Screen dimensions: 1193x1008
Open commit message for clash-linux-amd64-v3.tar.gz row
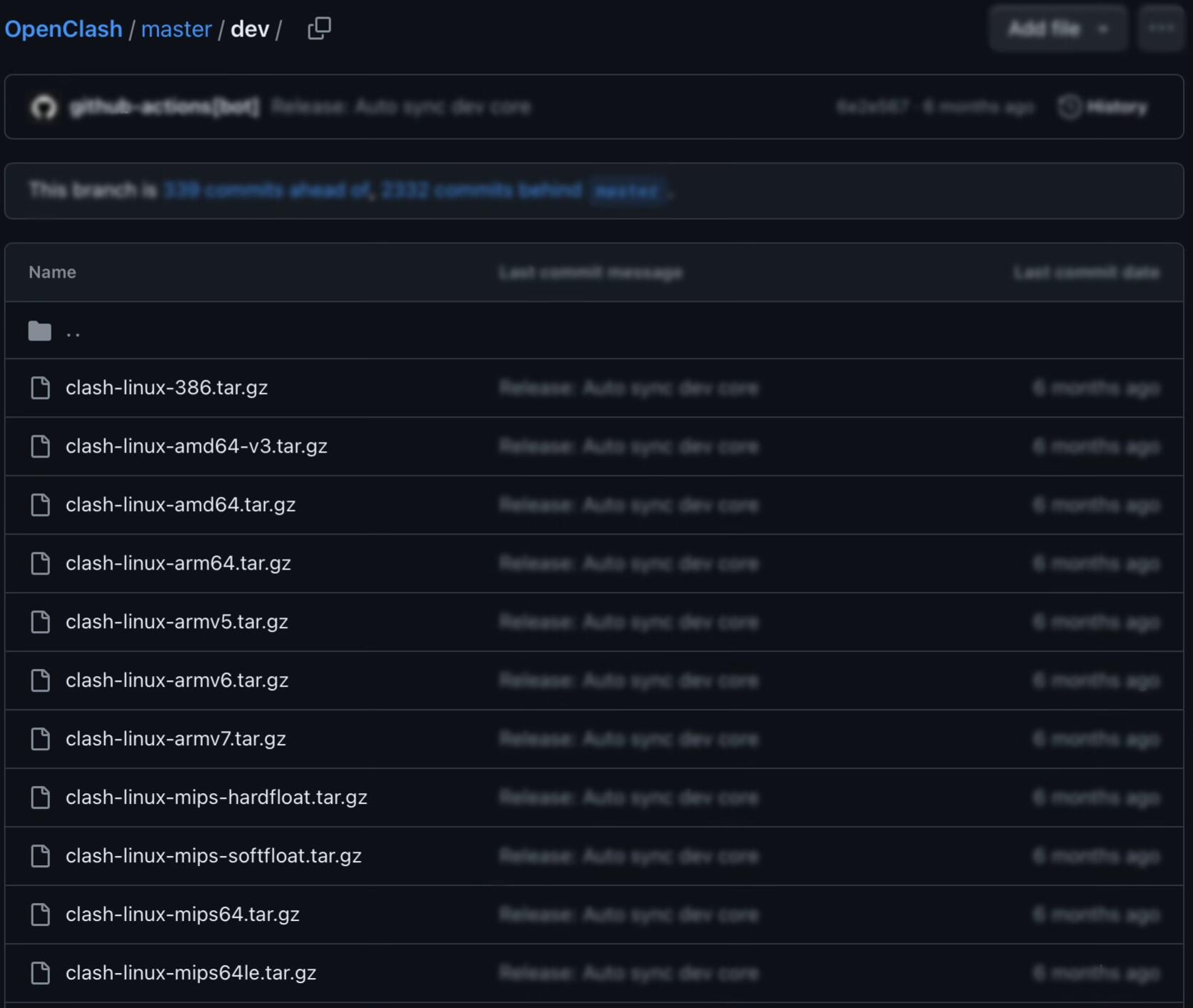(x=629, y=446)
